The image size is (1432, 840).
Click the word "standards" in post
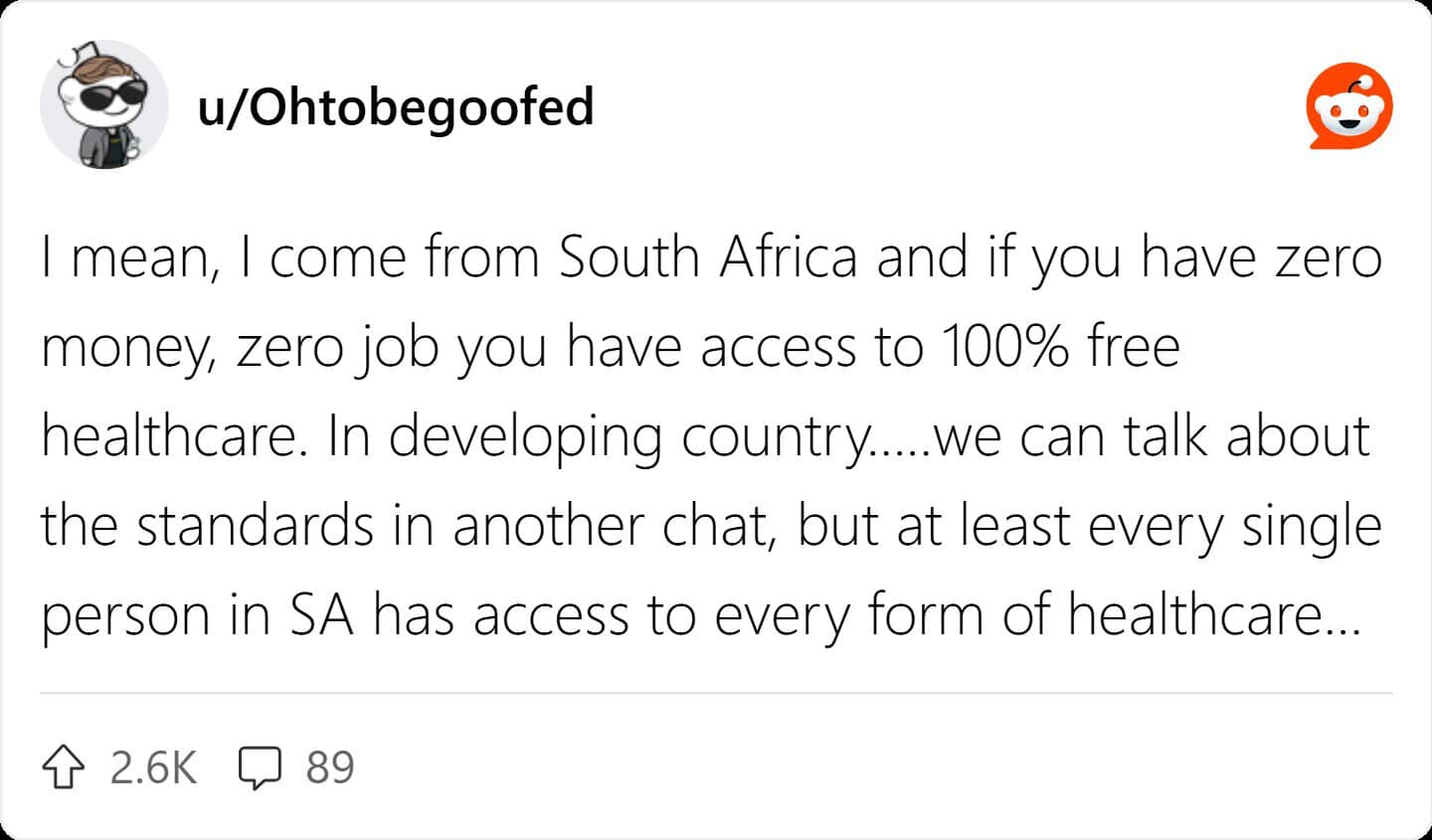tap(255, 526)
